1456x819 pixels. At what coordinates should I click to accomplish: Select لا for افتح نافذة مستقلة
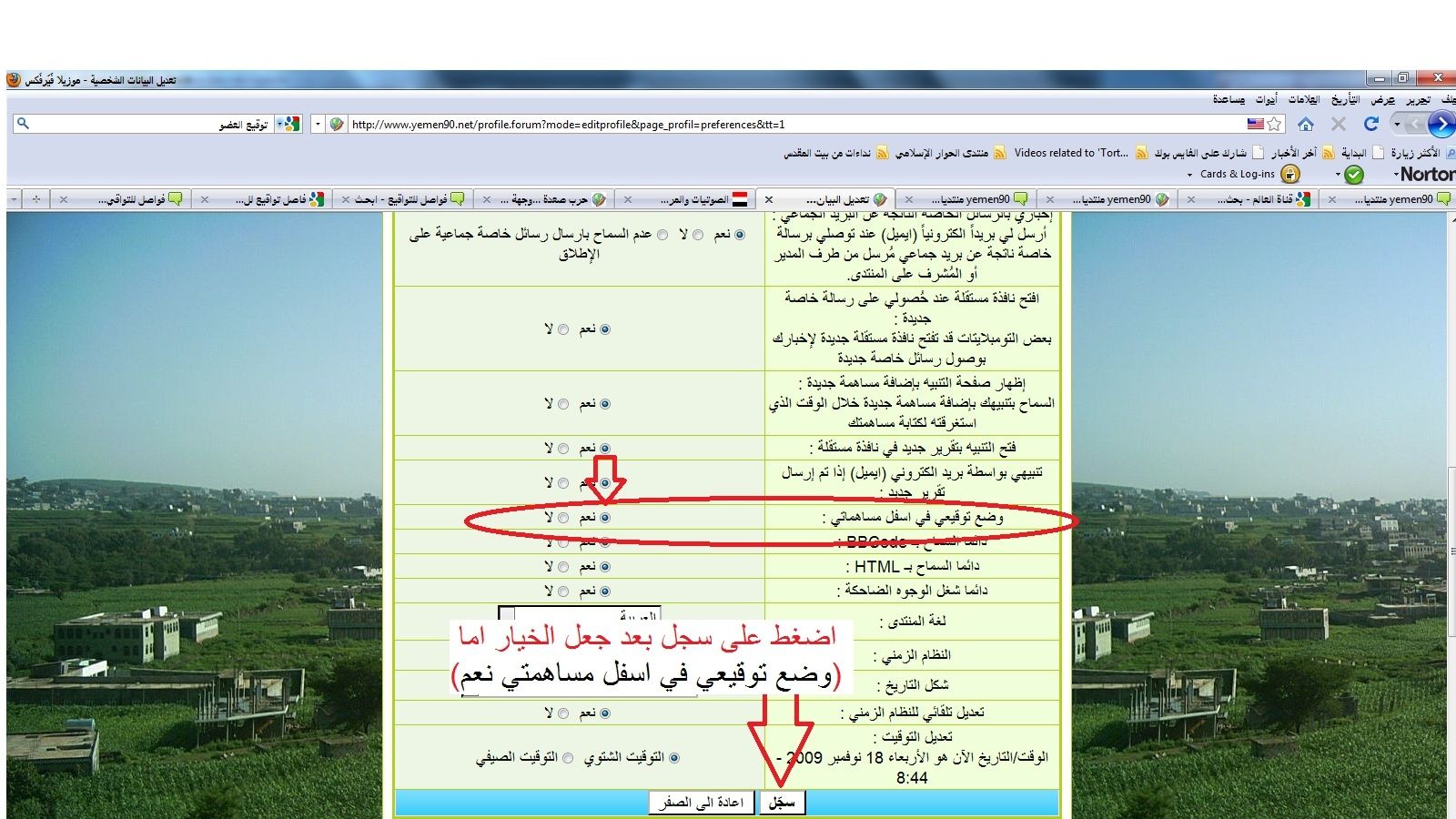(563, 329)
